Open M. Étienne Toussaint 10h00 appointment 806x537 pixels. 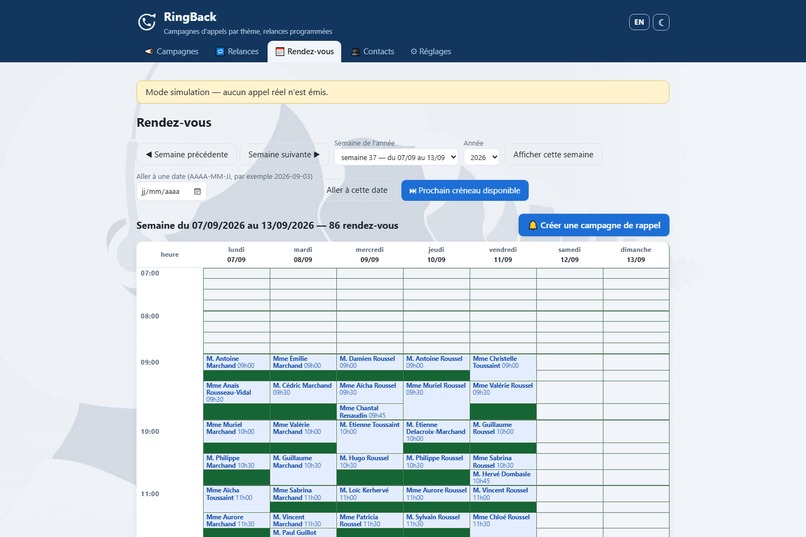click(x=370, y=437)
